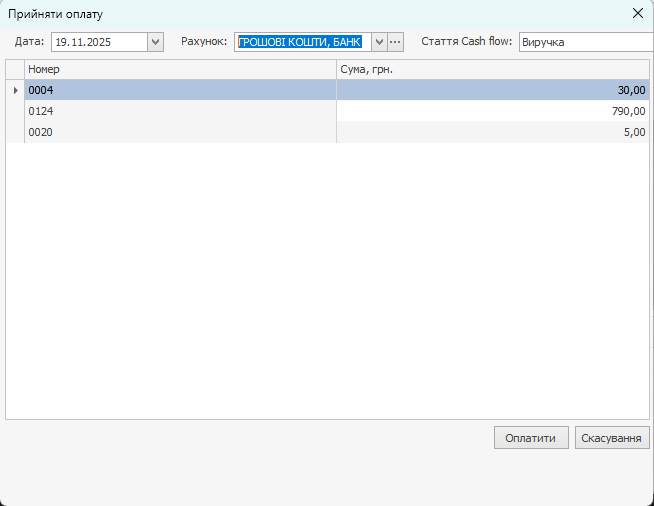Image resolution: width=654 pixels, height=506 pixels.
Task: Select the row with number 0004
Action: click(x=180, y=90)
